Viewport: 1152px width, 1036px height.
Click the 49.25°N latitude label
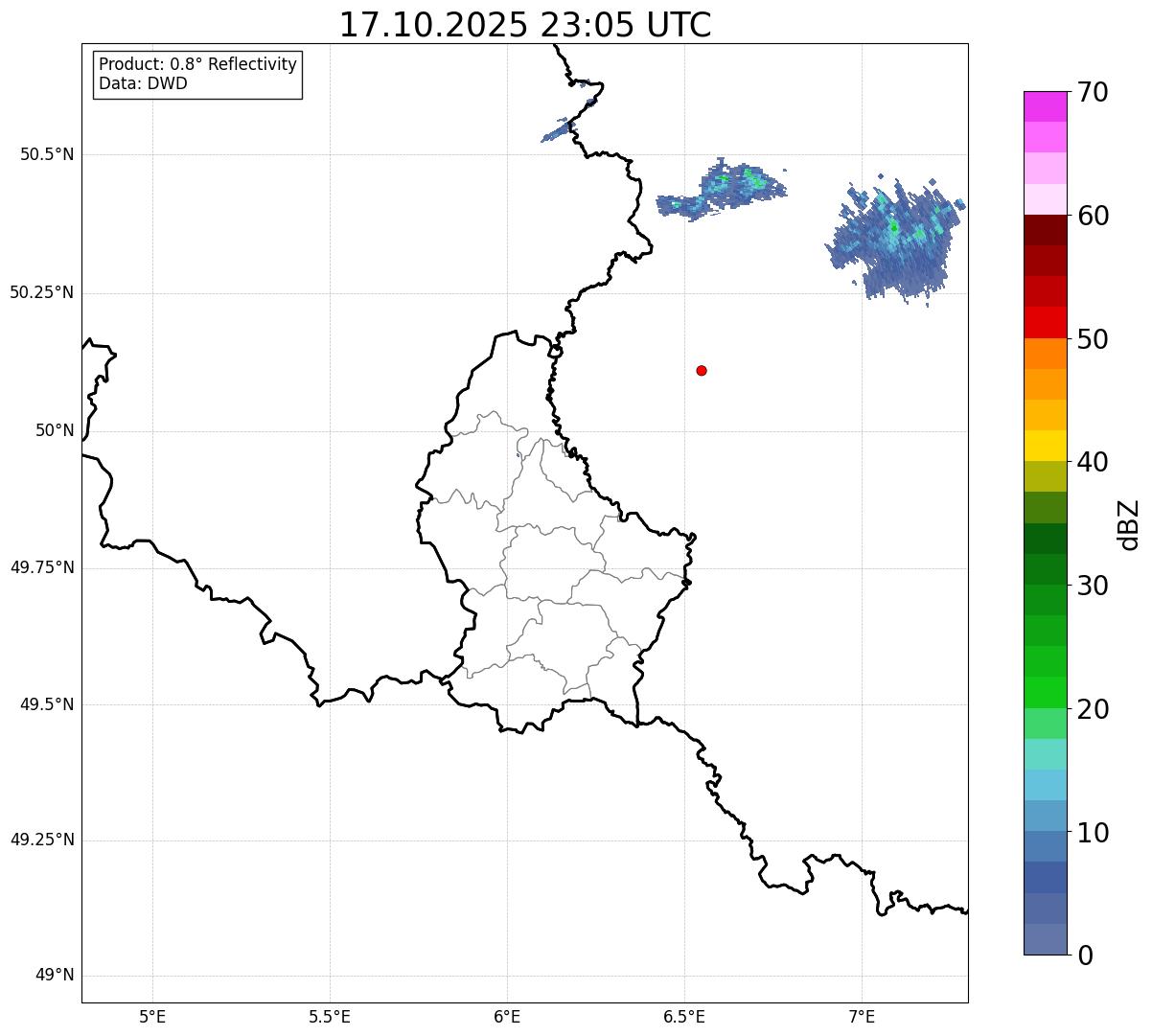click(x=42, y=840)
